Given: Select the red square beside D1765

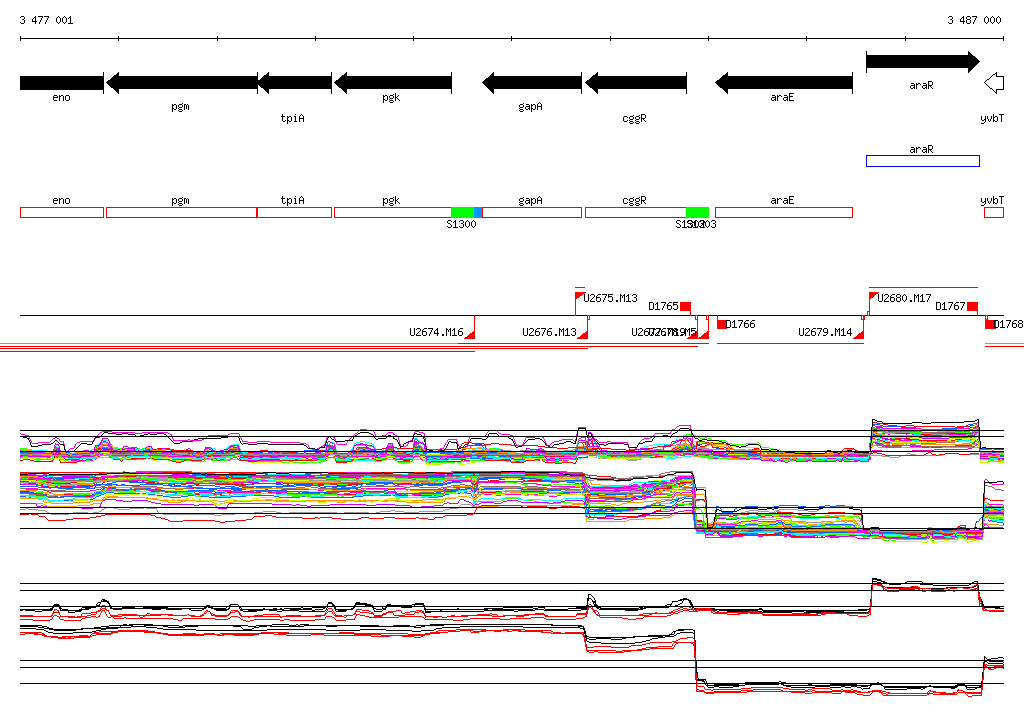Looking at the screenshot, I should [686, 306].
